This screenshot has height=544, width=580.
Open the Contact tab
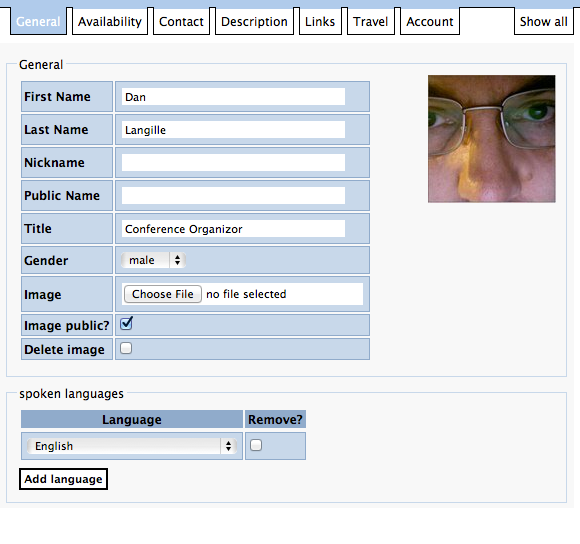181,21
